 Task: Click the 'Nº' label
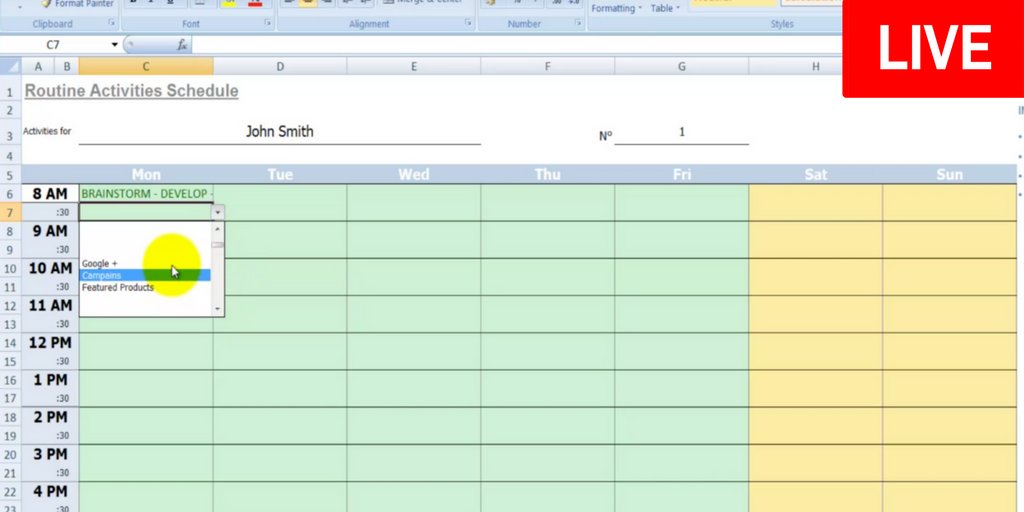pos(605,136)
